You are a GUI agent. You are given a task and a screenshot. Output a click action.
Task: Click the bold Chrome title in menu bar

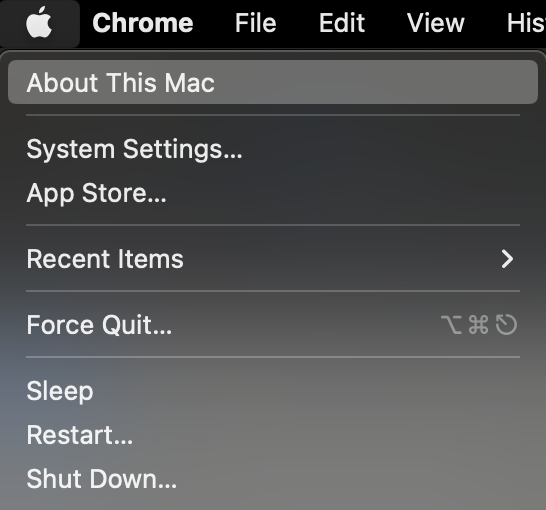(x=143, y=23)
